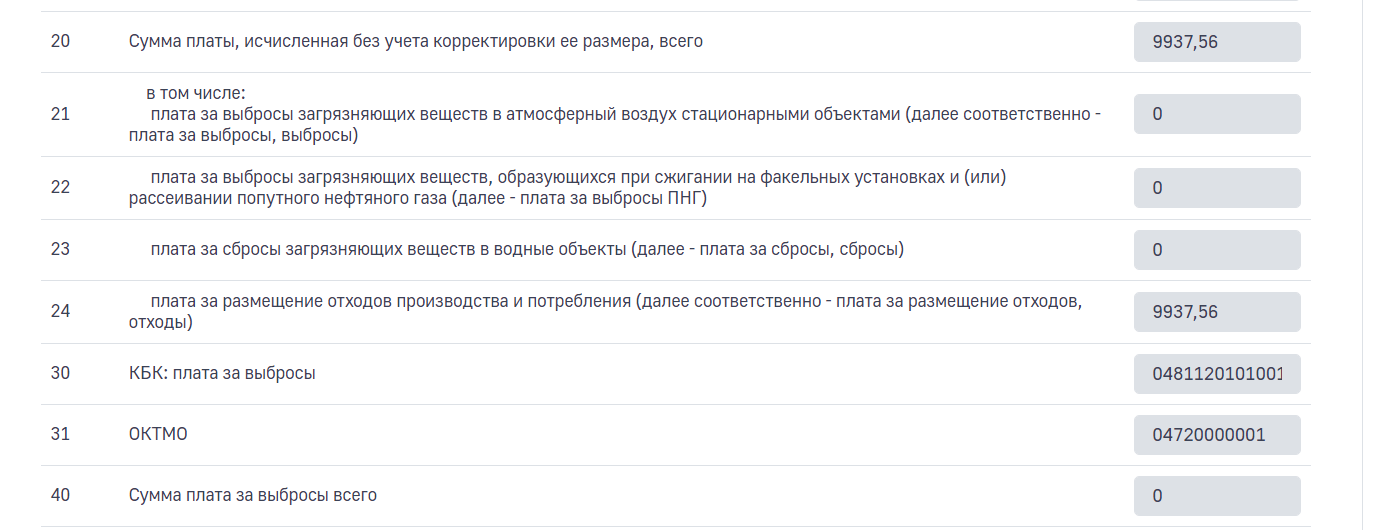The height and width of the screenshot is (530, 1390).
Task: Click the 'Сумма плата за выбросы всего' label
Action: (x=253, y=495)
